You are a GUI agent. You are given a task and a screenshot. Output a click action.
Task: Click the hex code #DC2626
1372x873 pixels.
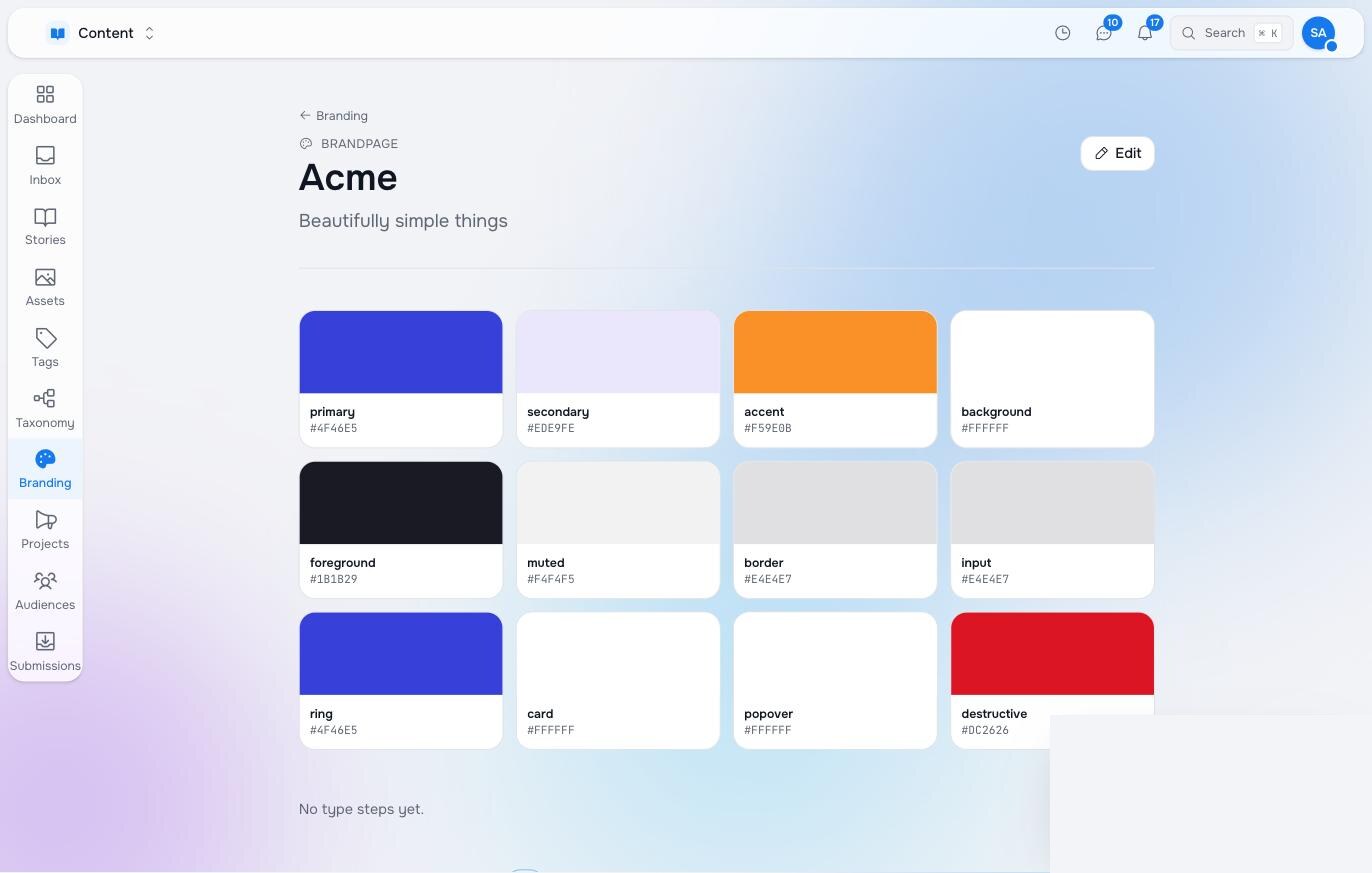tap(985, 730)
